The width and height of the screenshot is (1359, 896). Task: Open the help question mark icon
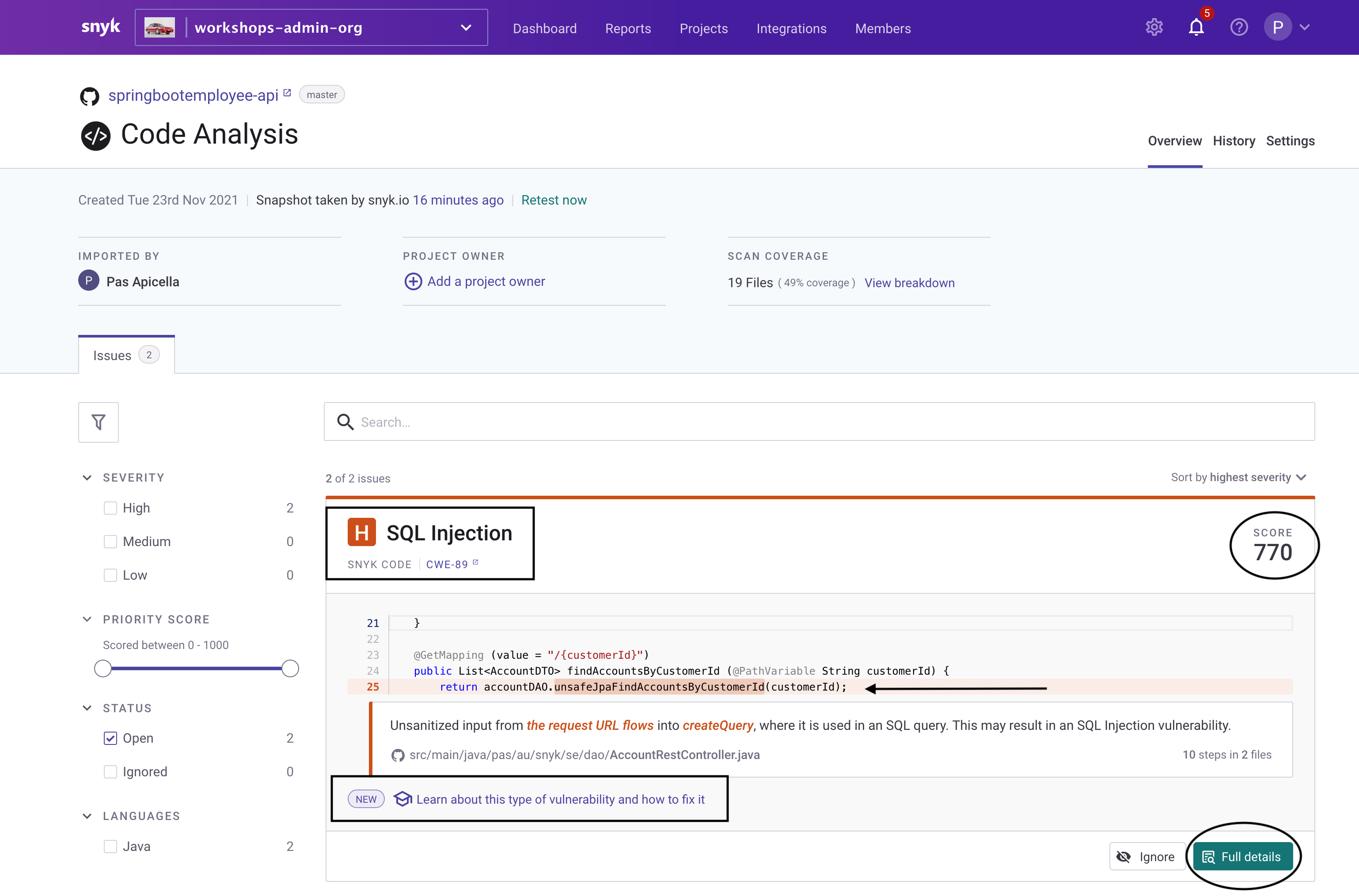pos(1238,27)
